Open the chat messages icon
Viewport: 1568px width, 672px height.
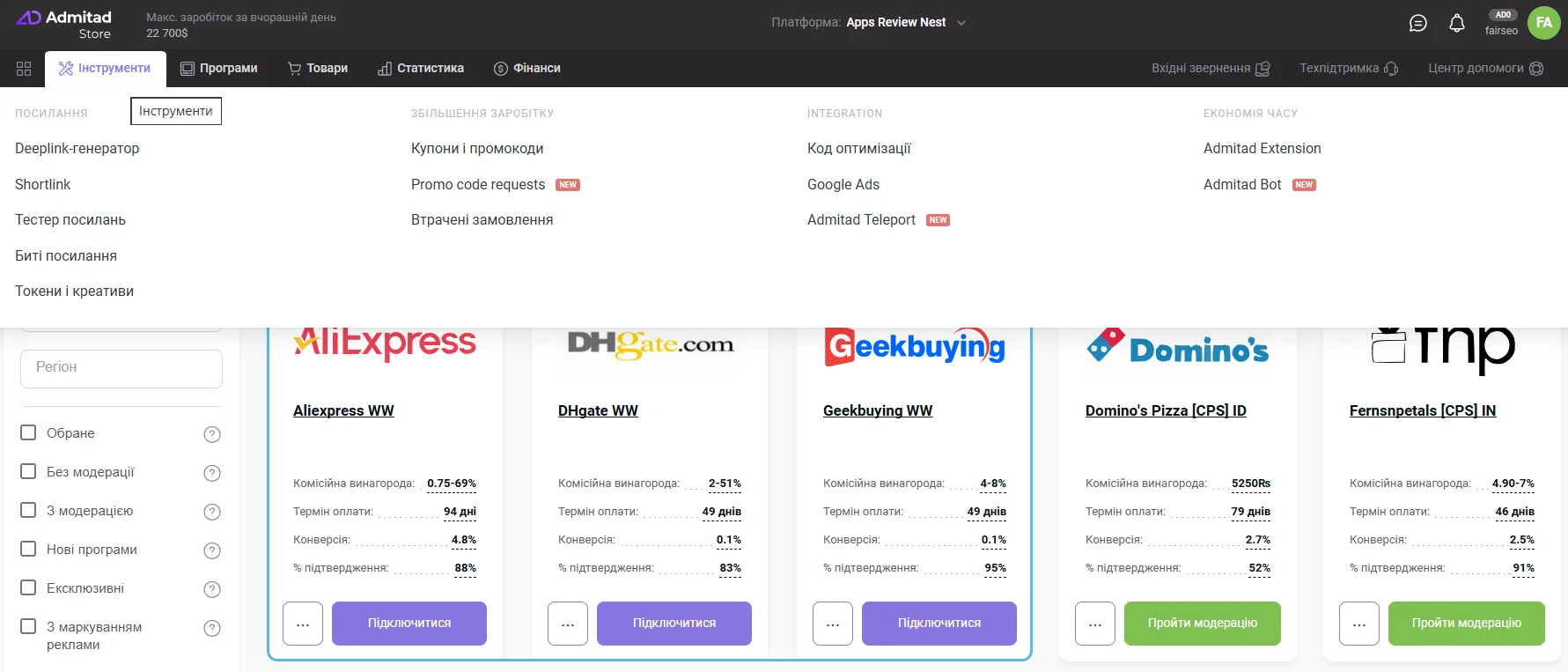(x=1417, y=24)
